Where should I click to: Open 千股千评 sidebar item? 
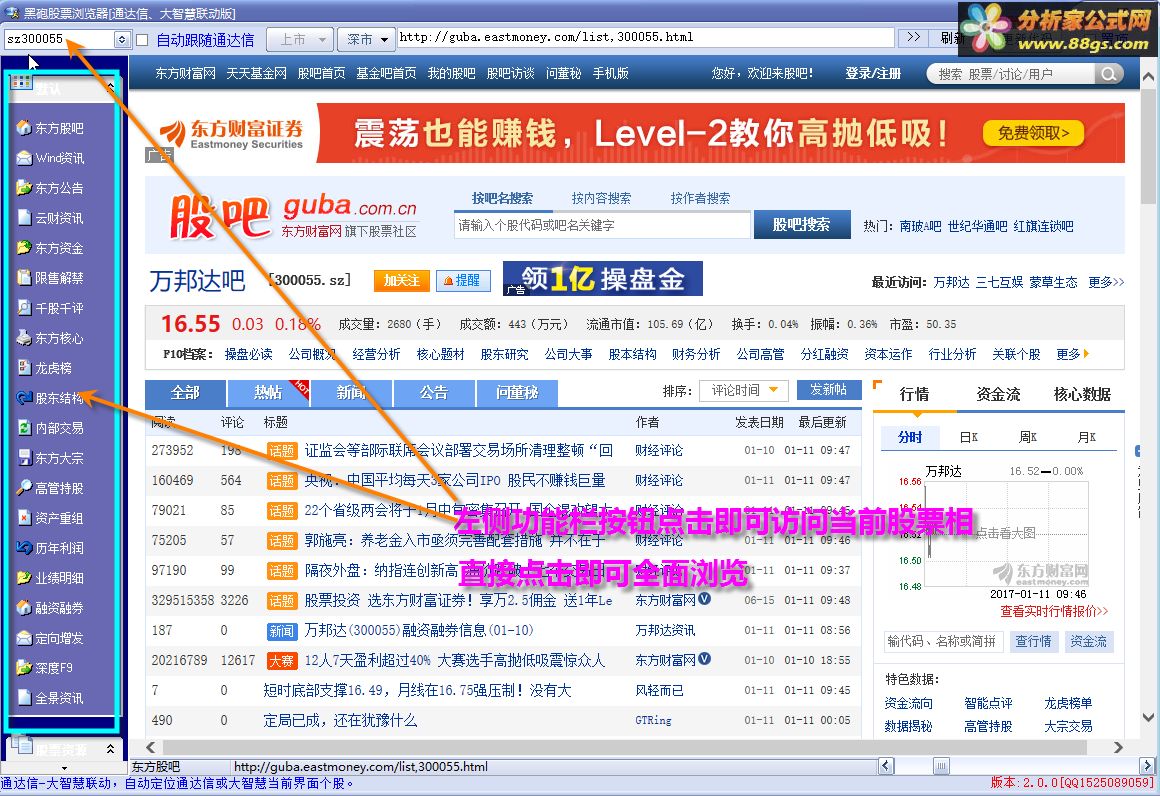(50, 308)
